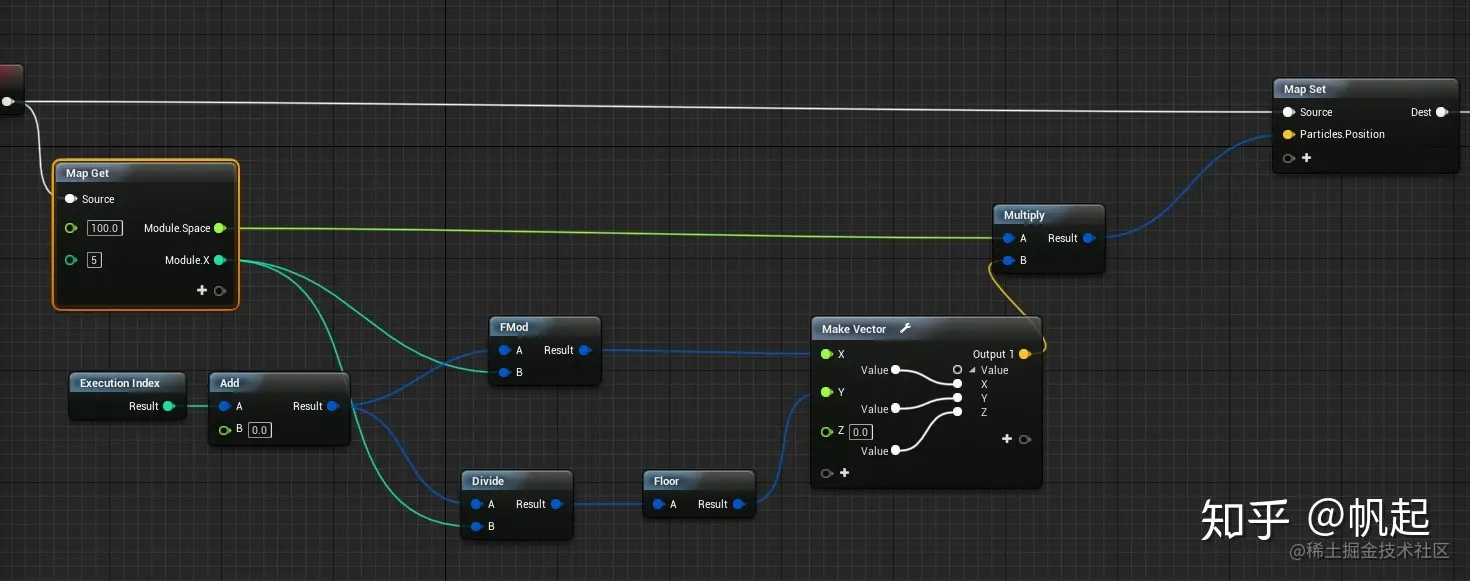Click input pin A of FMod

pos(504,350)
